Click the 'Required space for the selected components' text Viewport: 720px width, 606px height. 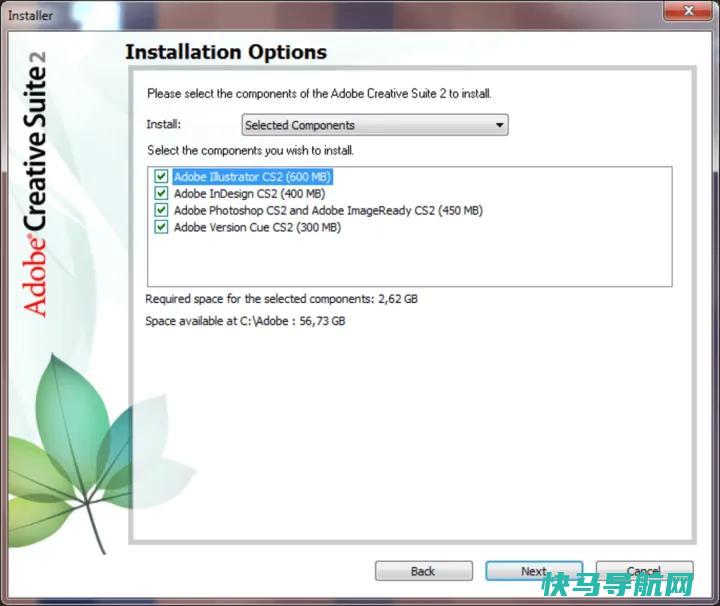coord(281,299)
